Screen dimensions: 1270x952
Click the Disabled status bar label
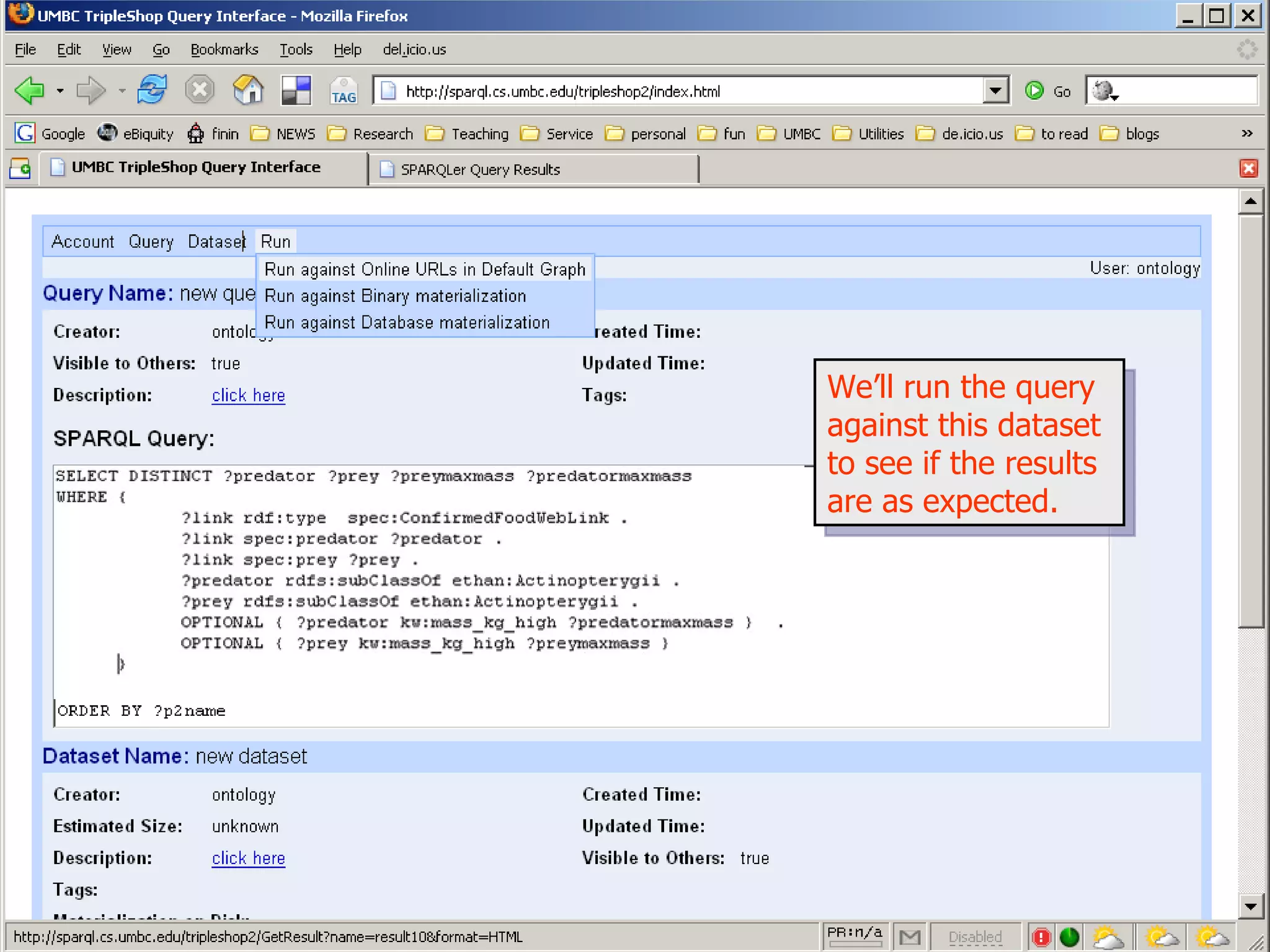tap(975, 937)
